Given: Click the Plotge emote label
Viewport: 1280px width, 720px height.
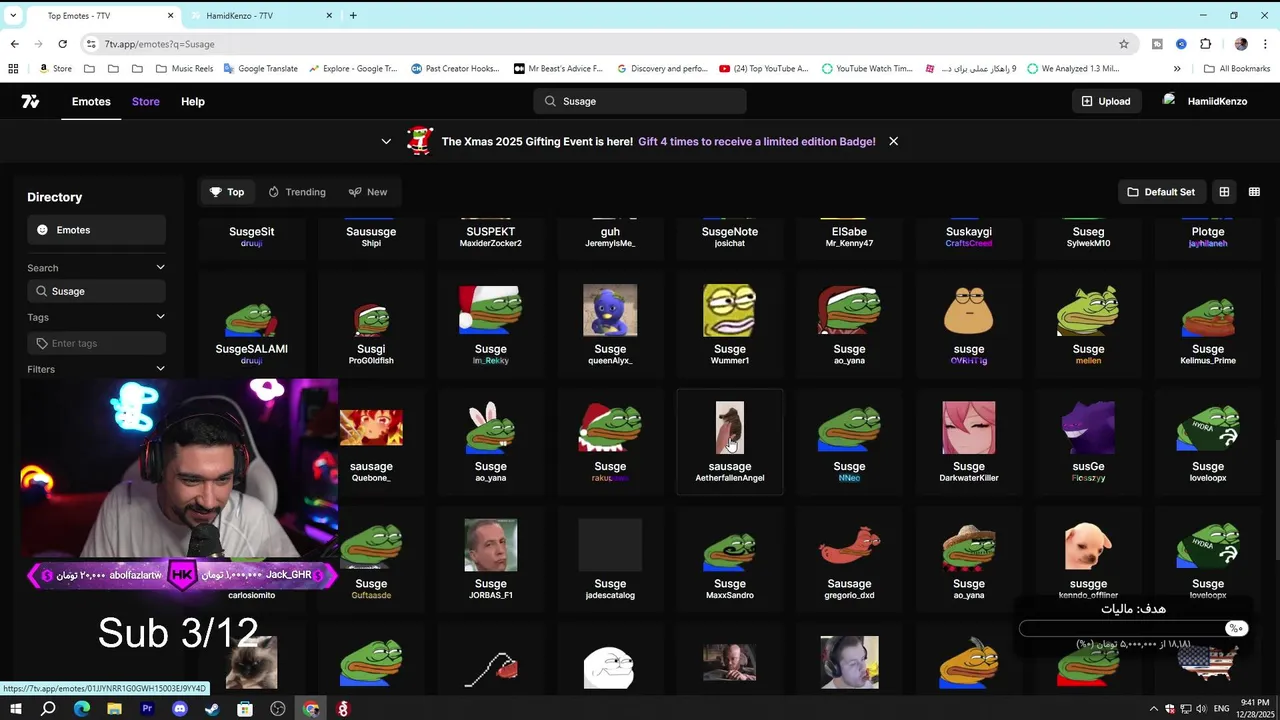Looking at the screenshot, I should [1208, 231].
